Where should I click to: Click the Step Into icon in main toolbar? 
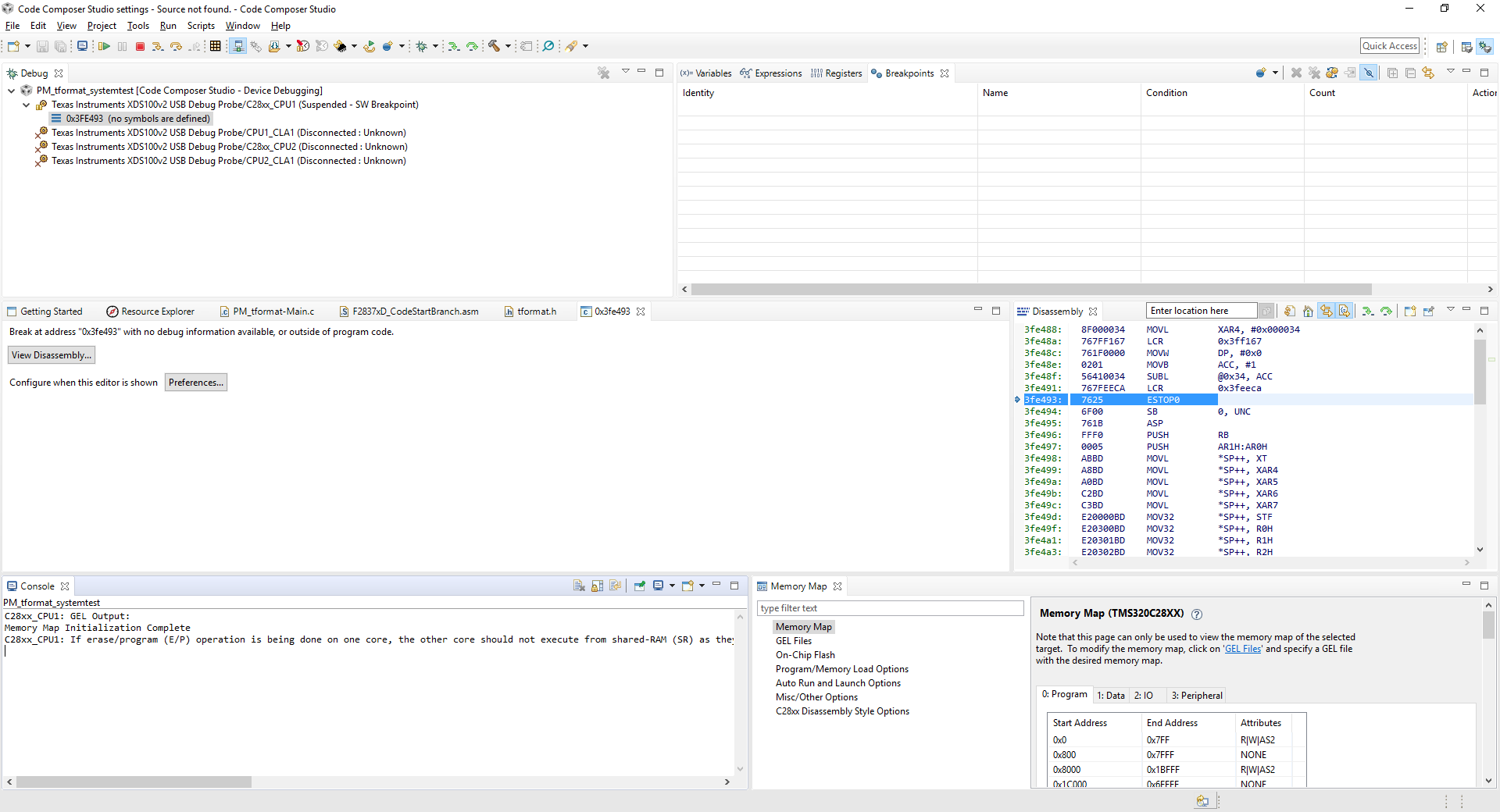pyautogui.click(x=158, y=47)
